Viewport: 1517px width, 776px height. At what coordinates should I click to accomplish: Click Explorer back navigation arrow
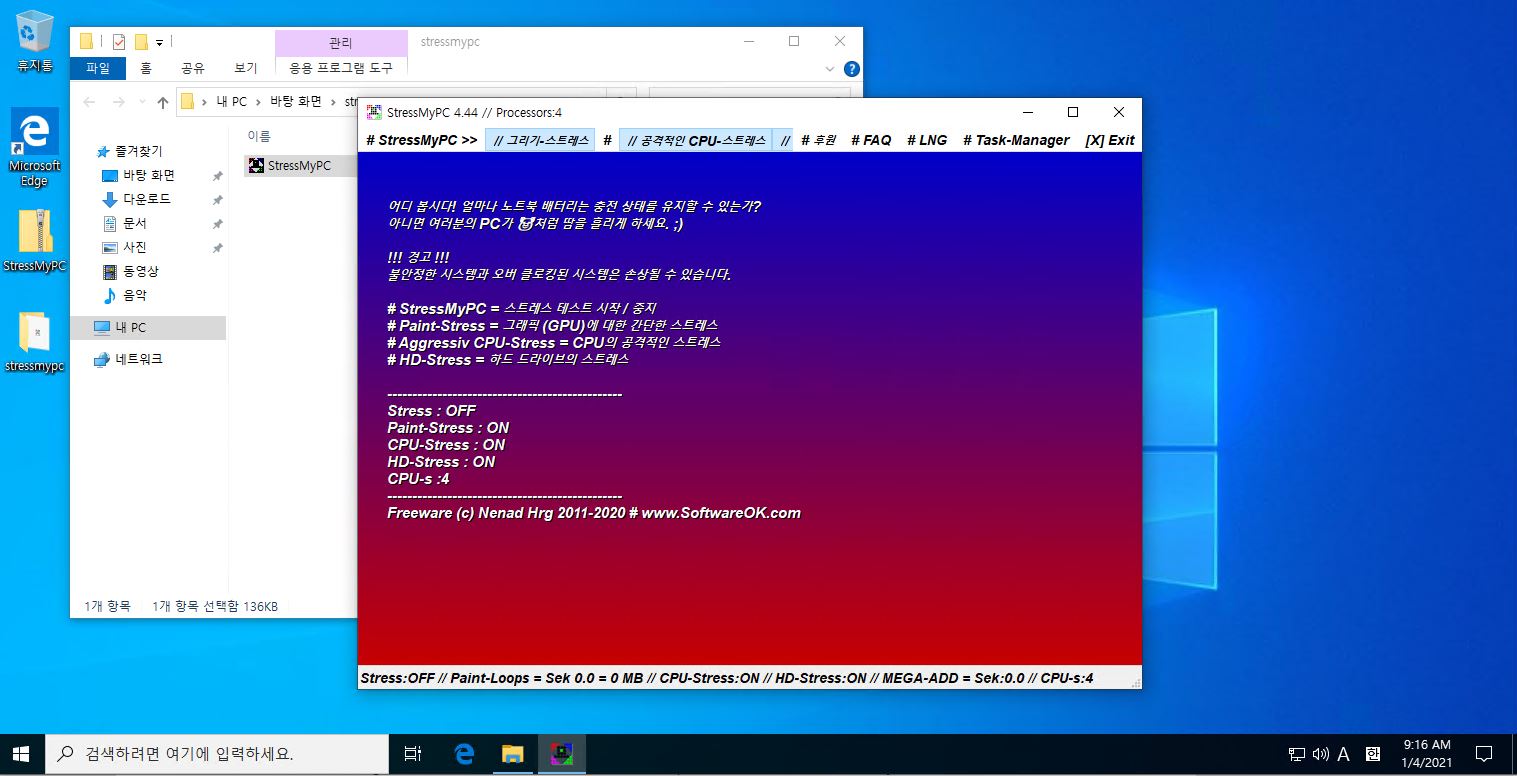[89, 102]
